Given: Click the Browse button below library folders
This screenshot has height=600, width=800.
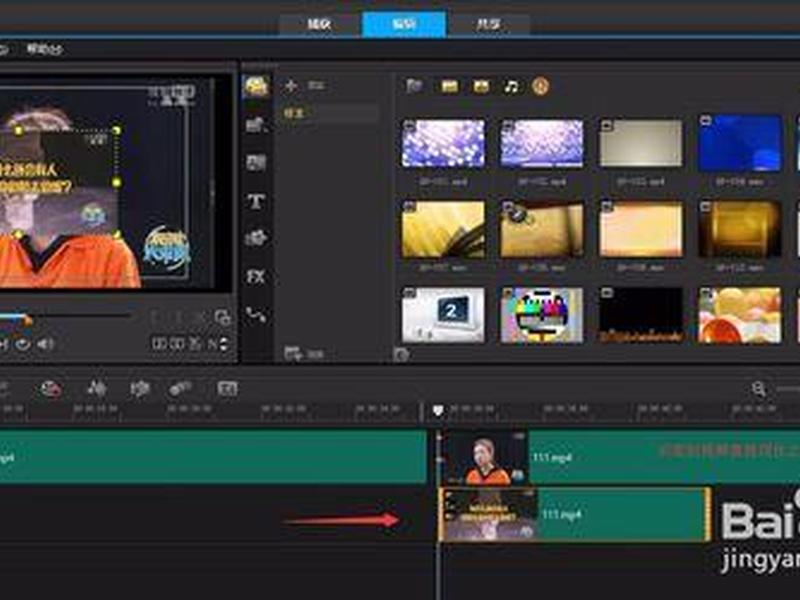Looking at the screenshot, I should 304,353.
